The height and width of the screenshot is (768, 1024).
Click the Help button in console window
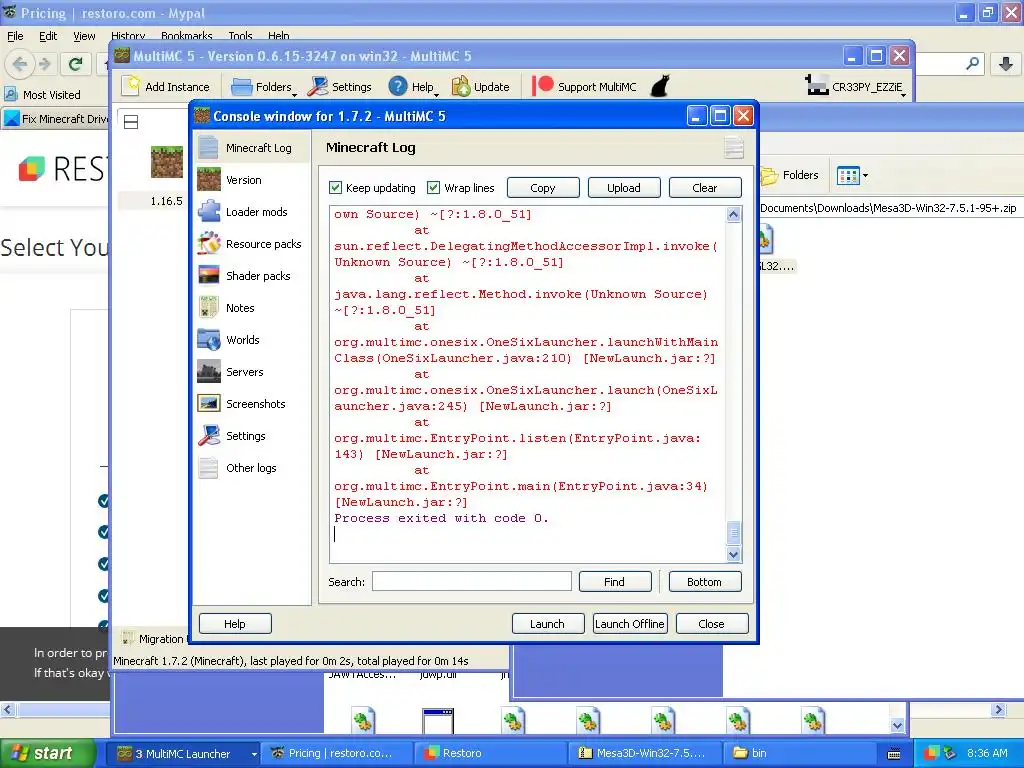[x=235, y=624]
